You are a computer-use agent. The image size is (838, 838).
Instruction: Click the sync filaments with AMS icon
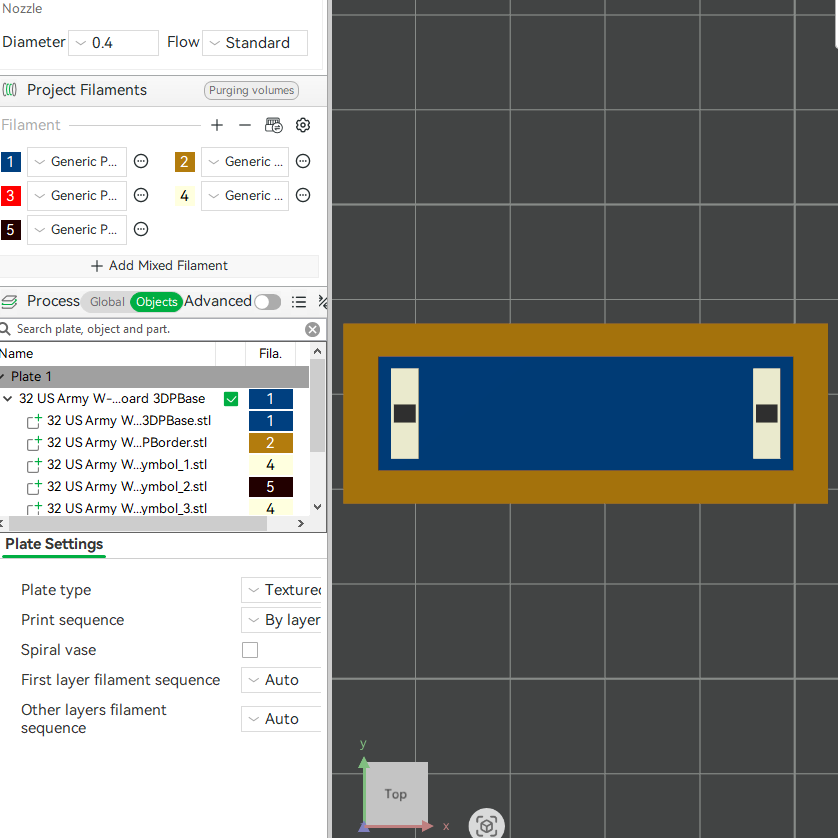[x=274, y=125]
